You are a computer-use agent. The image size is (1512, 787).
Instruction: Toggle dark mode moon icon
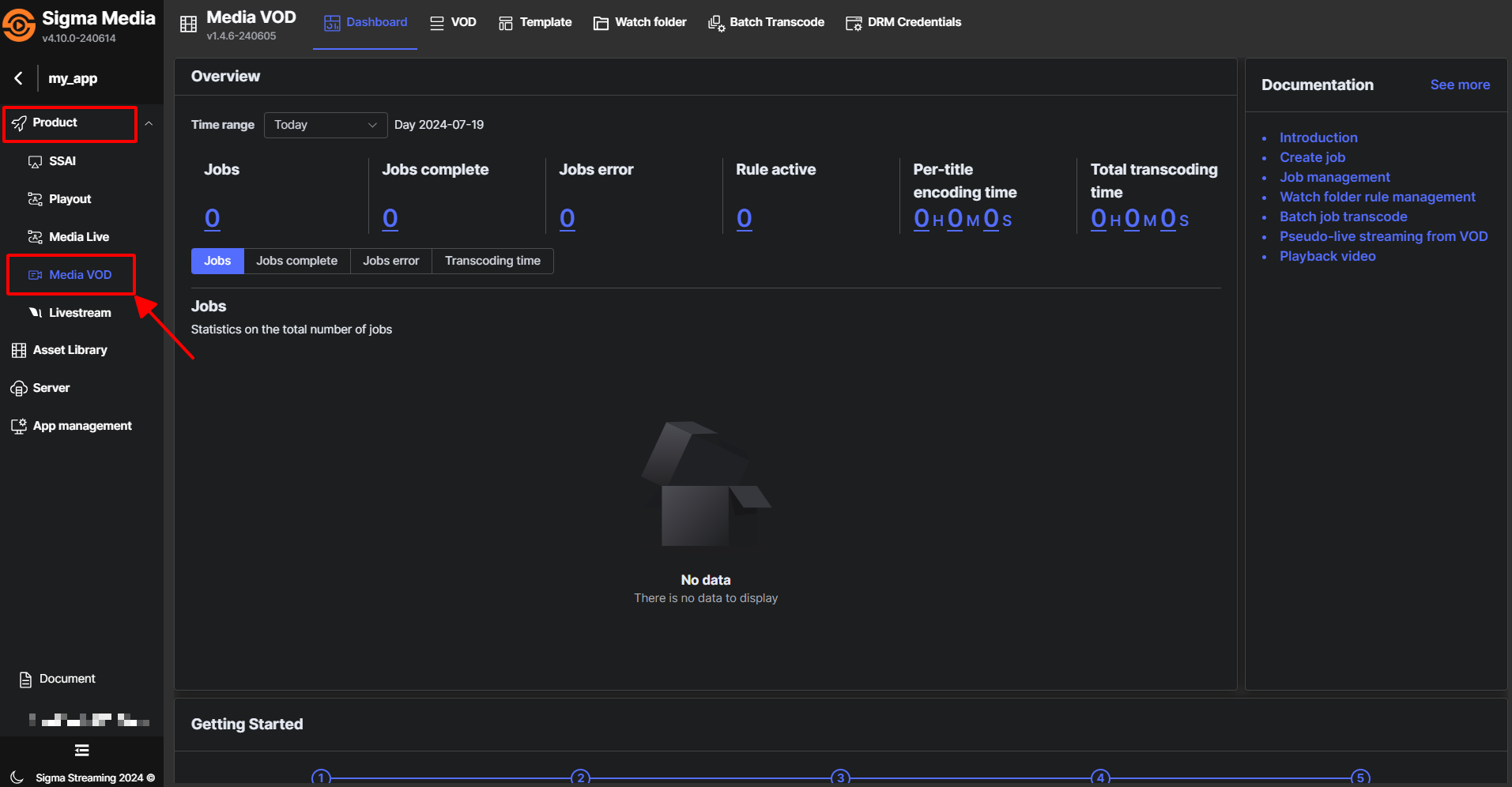(x=18, y=778)
